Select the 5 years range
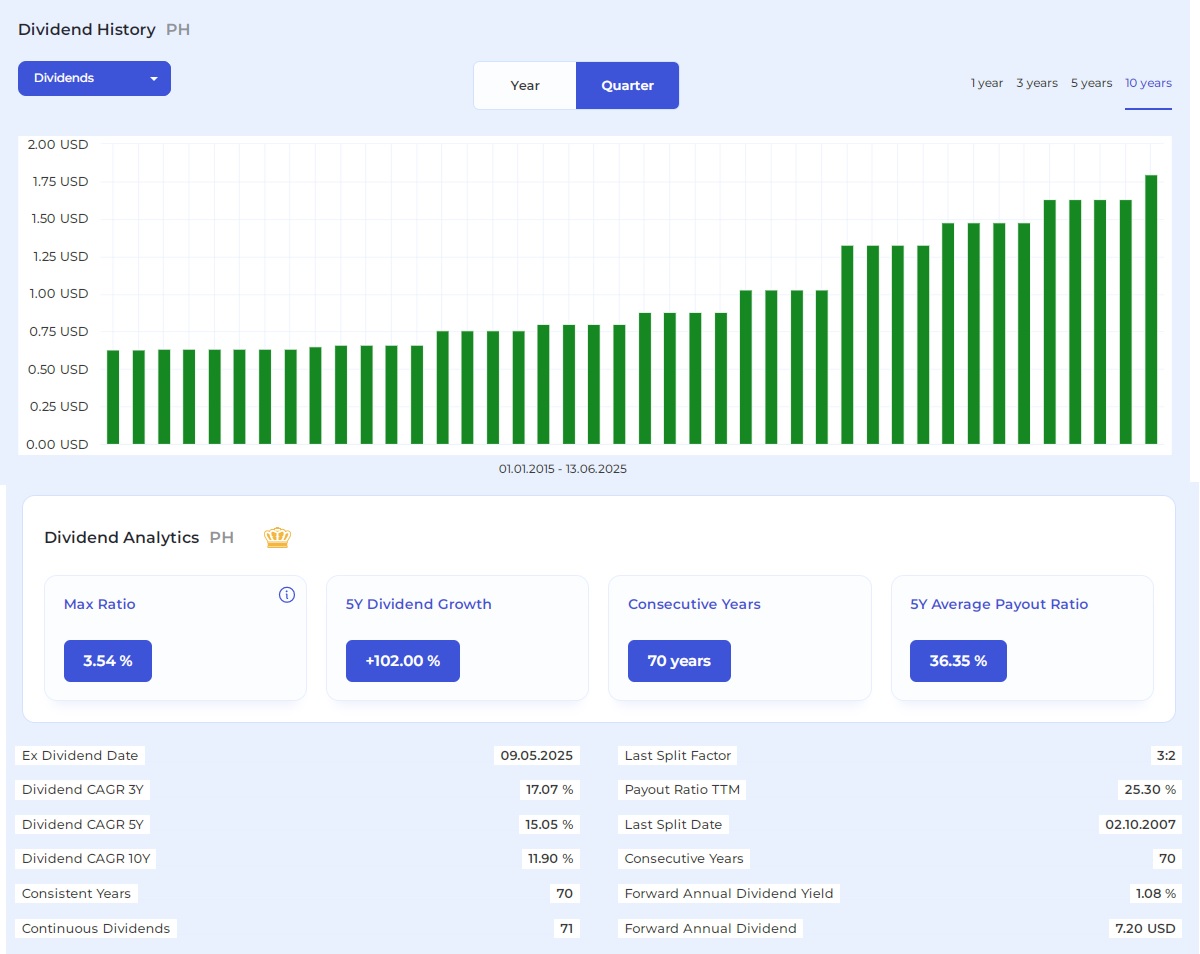The image size is (1200, 954). point(1091,83)
